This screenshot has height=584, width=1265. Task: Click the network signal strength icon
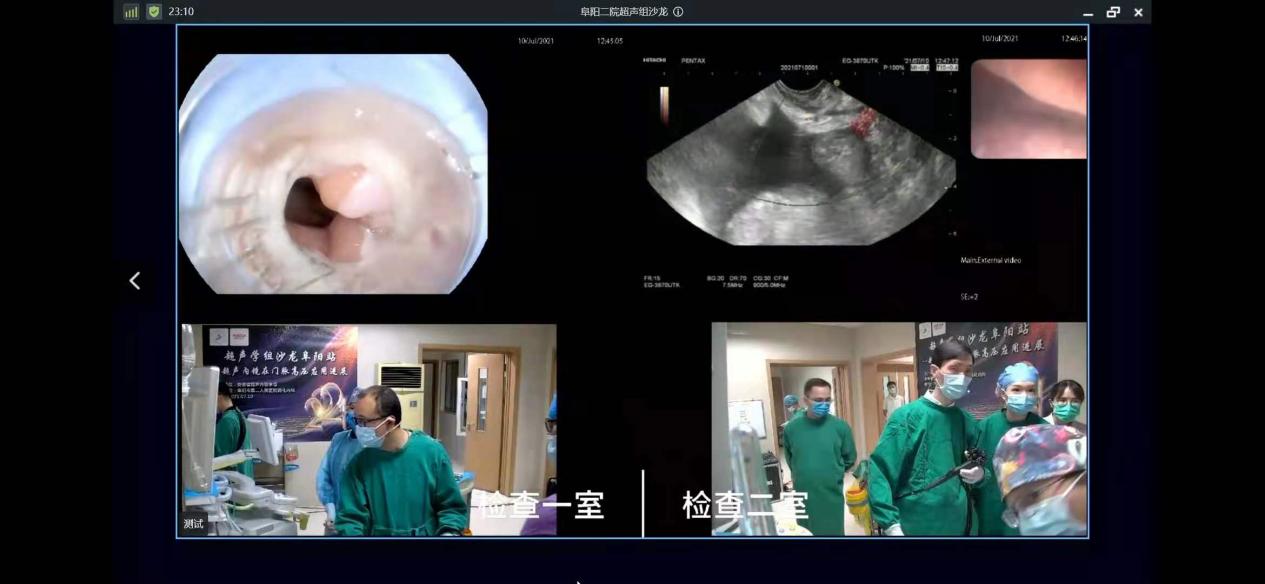coord(131,12)
